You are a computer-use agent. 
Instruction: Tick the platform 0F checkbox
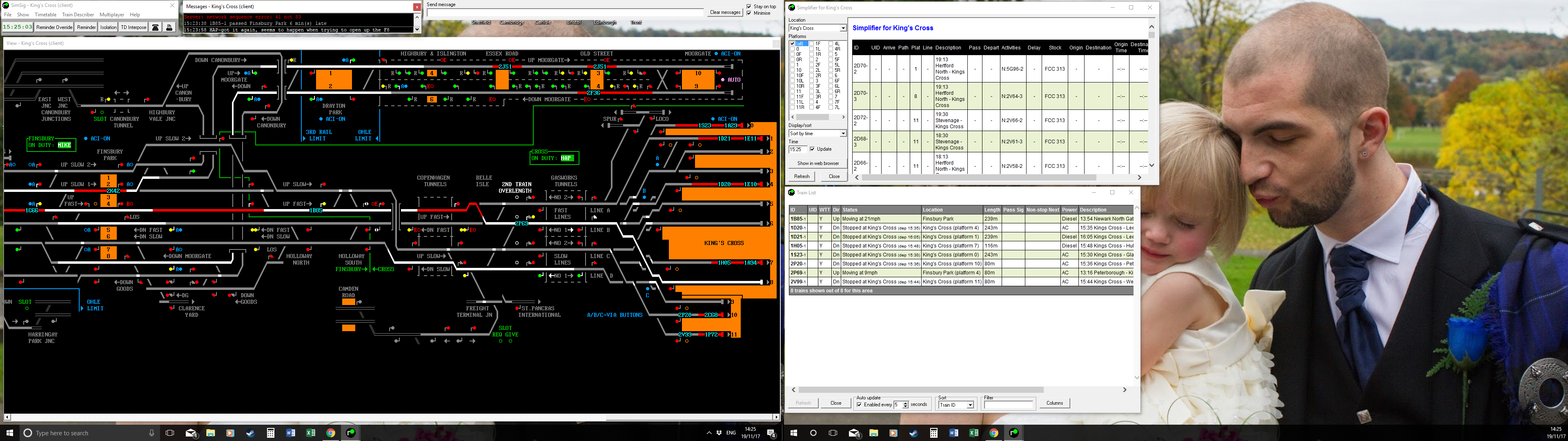(793, 55)
